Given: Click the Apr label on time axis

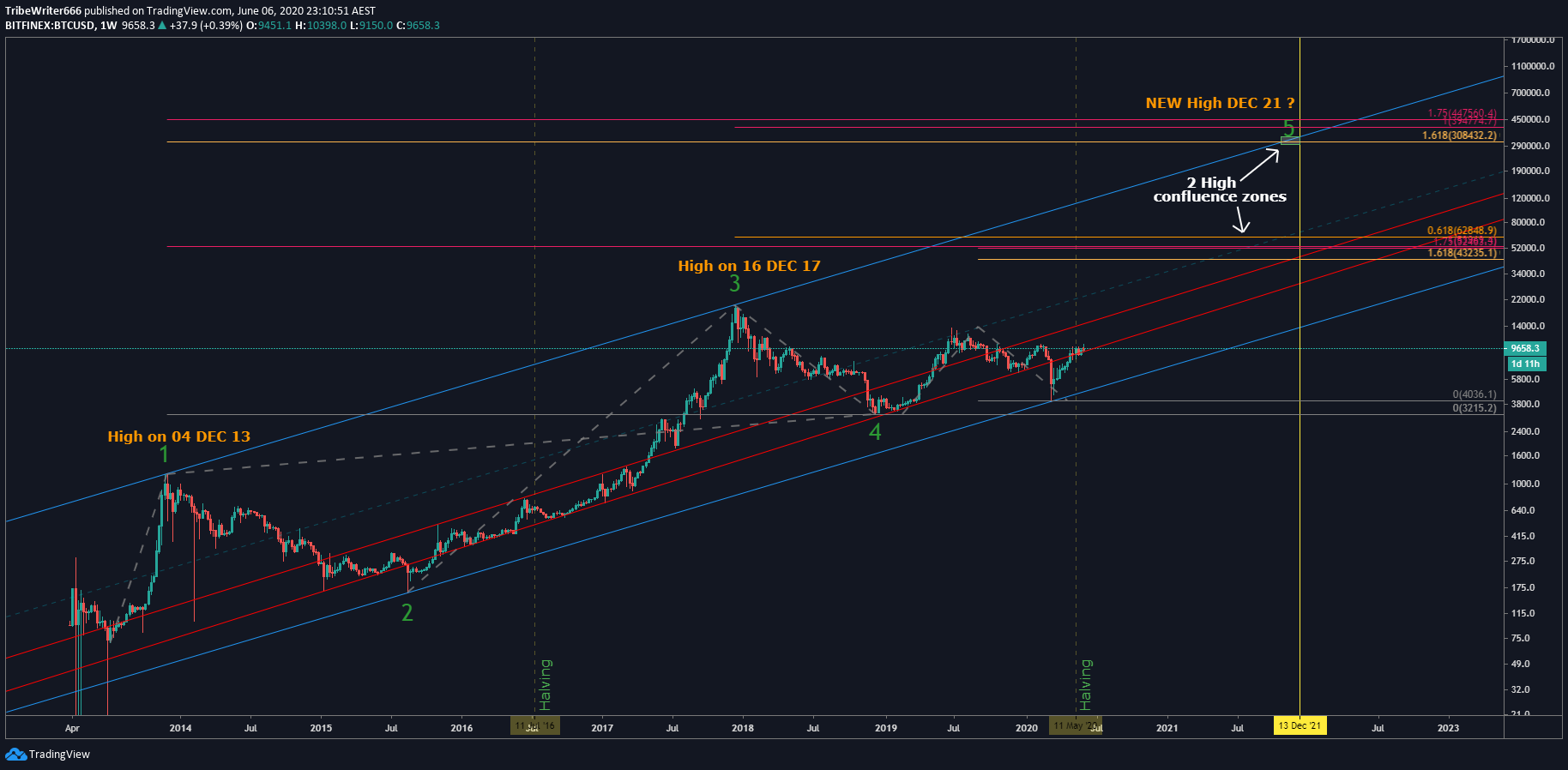Looking at the screenshot, I should [x=72, y=728].
